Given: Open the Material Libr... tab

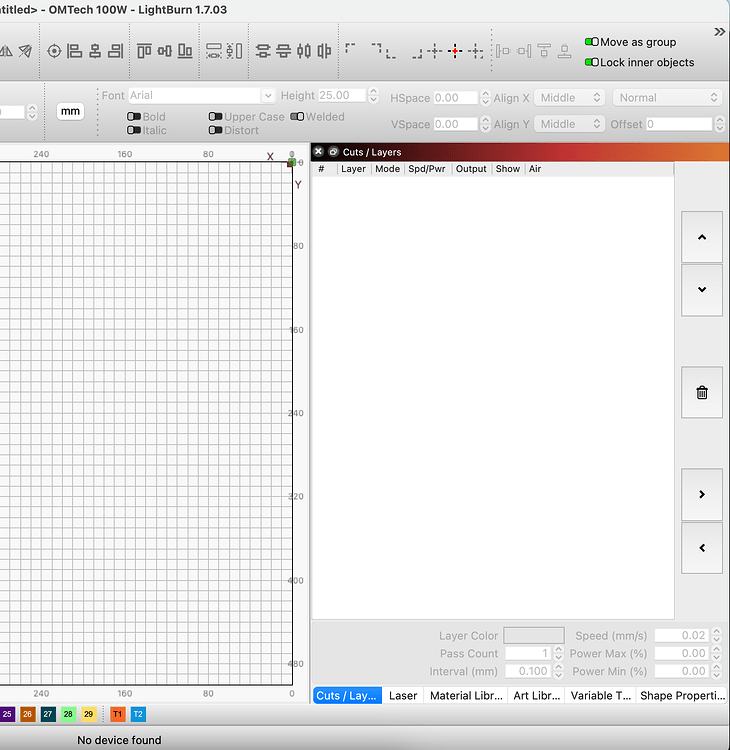Looking at the screenshot, I should pyautogui.click(x=466, y=695).
